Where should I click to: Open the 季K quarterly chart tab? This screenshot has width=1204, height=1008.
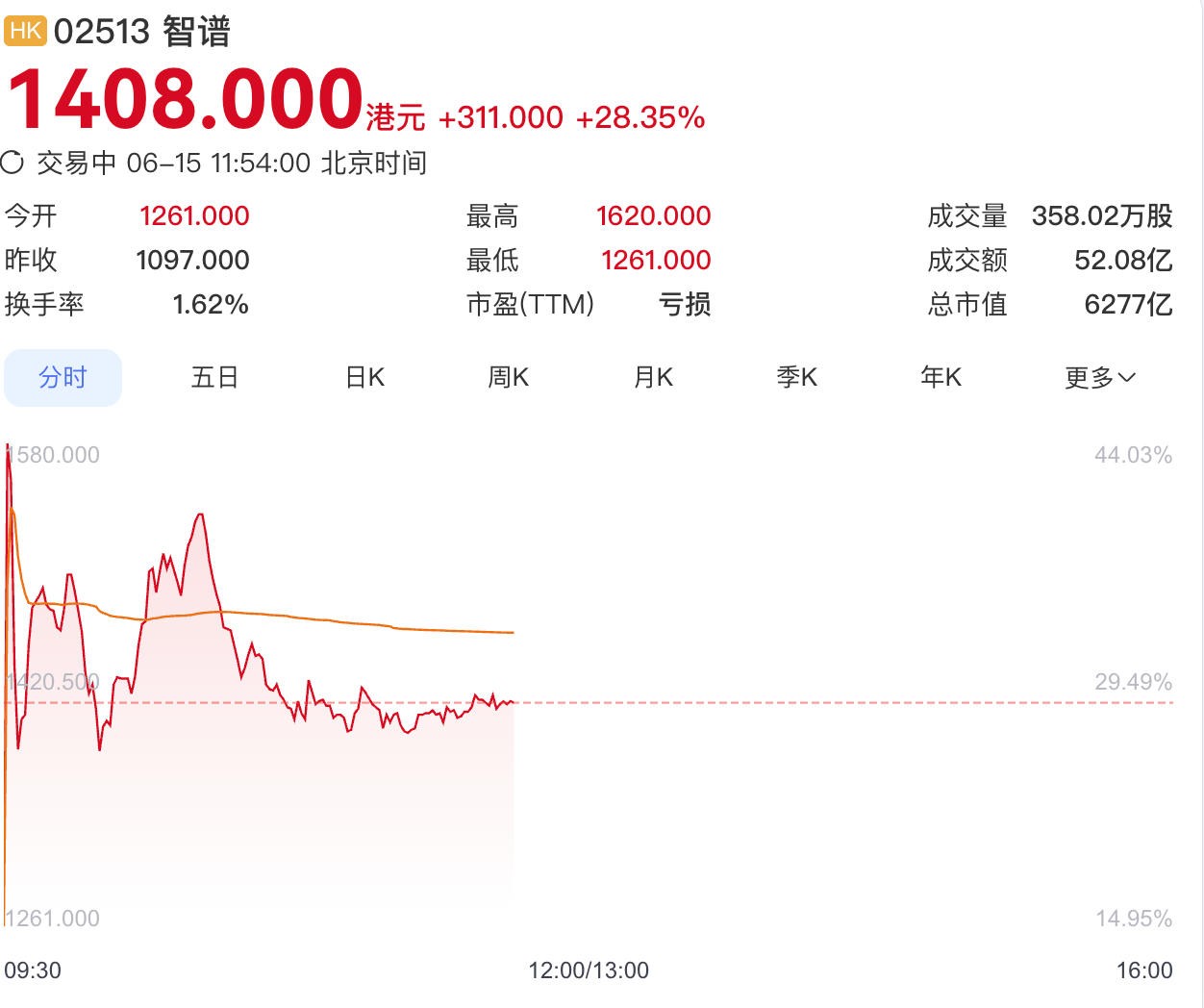click(x=796, y=377)
